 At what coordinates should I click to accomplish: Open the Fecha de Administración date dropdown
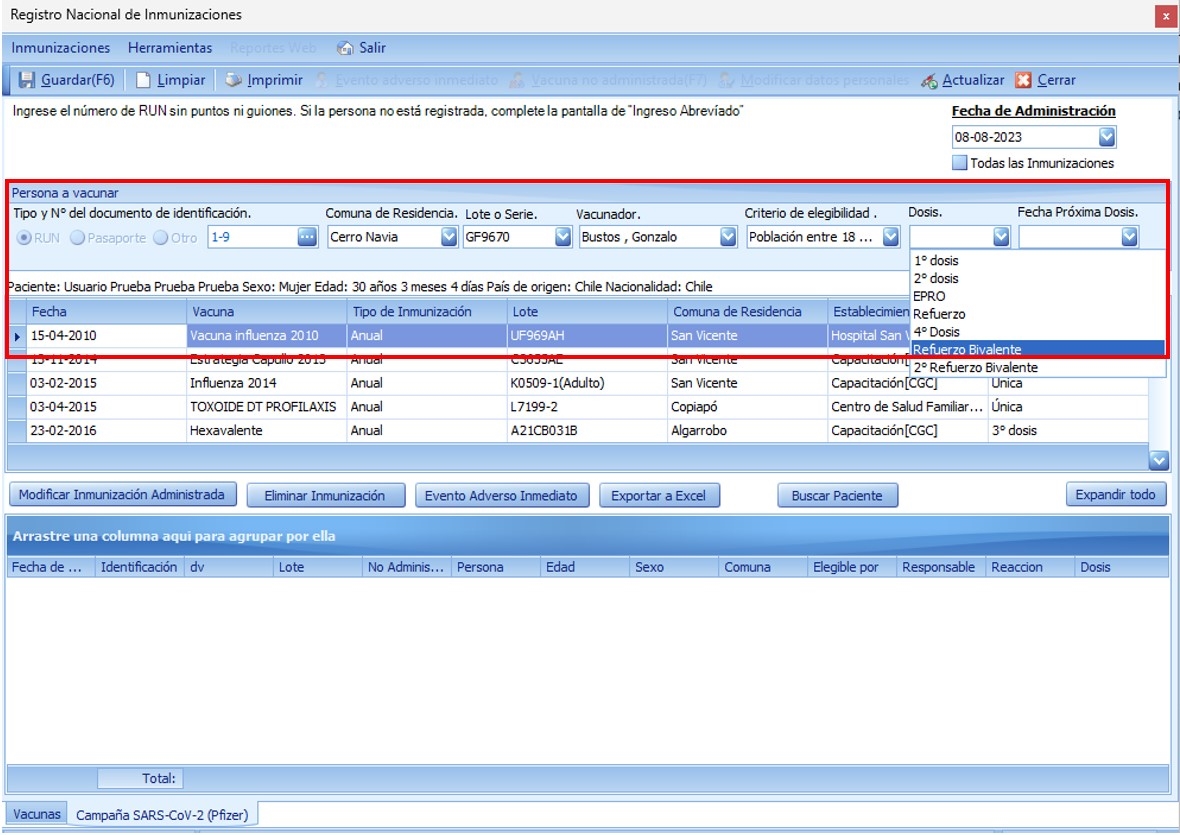[1106, 137]
